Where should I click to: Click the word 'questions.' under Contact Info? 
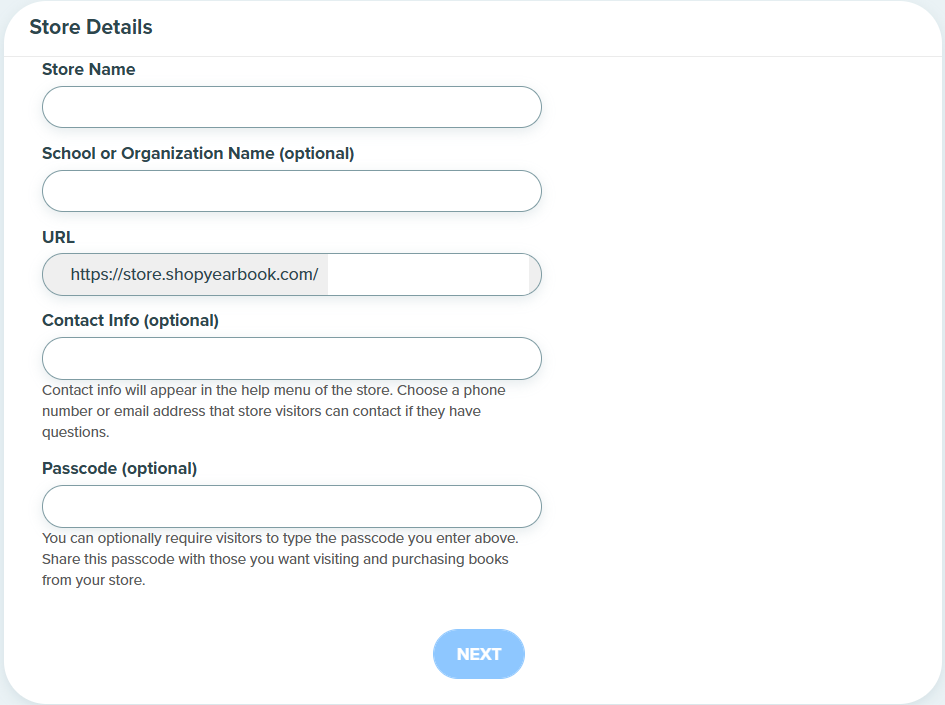pyautogui.click(x=76, y=432)
